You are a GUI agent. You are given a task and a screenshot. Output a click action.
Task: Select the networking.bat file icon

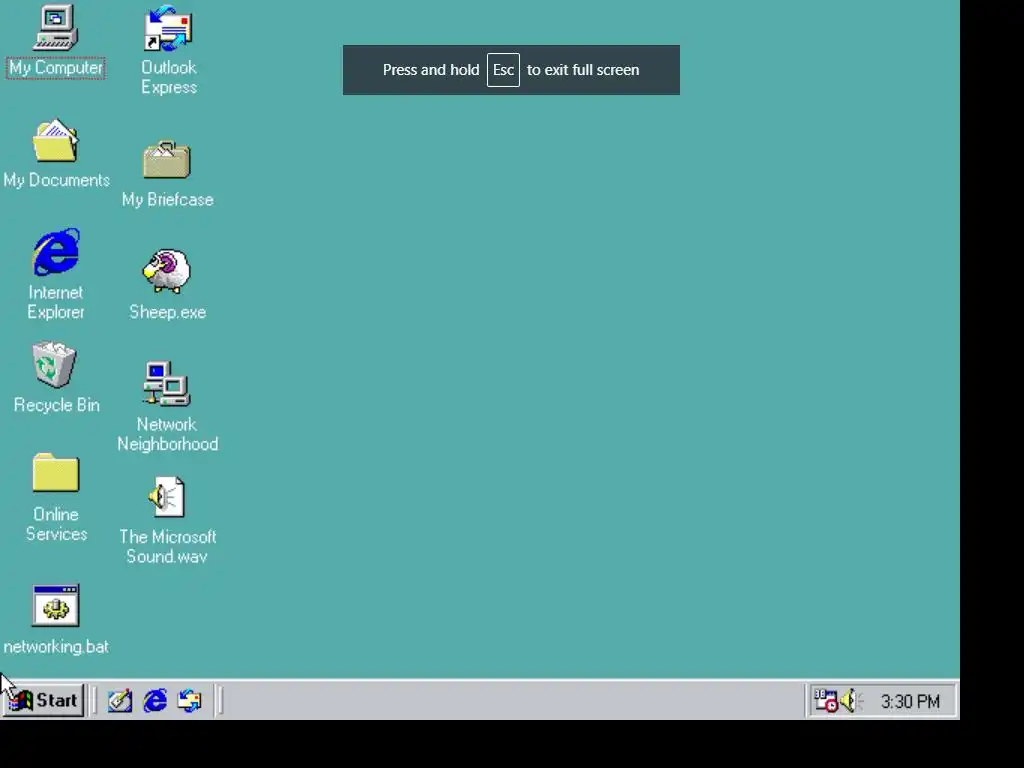tap(56, 605)
